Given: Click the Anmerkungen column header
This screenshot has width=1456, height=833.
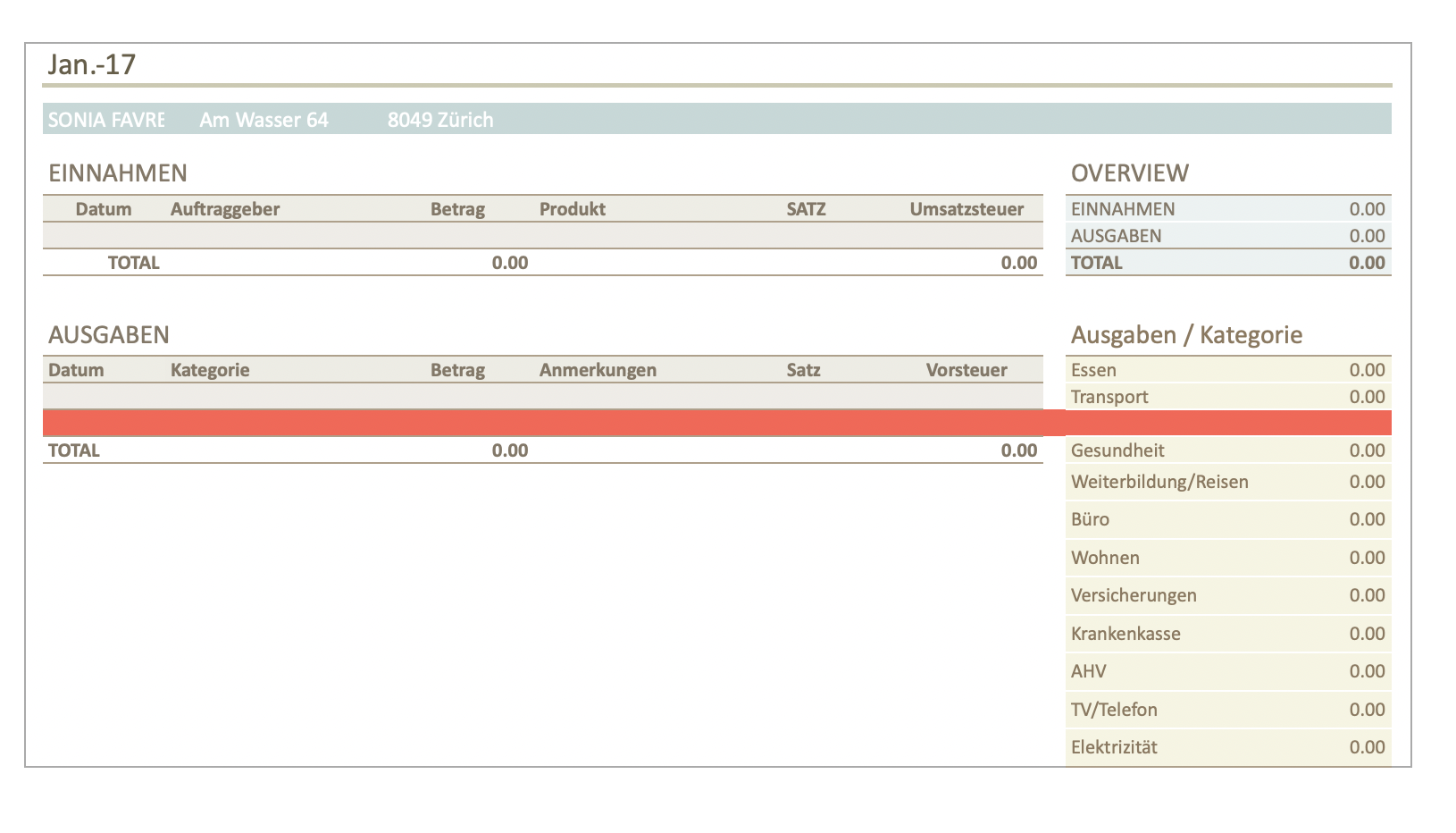Looking at the screenshot, I should (598, 370).
